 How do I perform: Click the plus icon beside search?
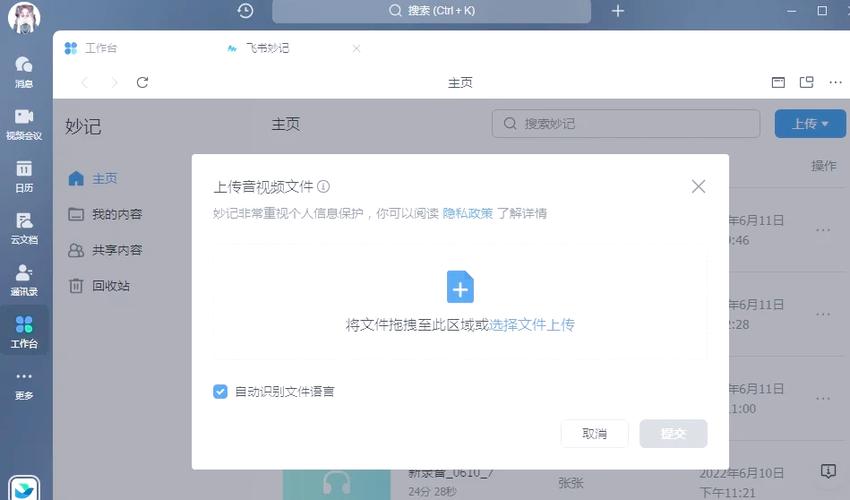[x=617, y=11]
